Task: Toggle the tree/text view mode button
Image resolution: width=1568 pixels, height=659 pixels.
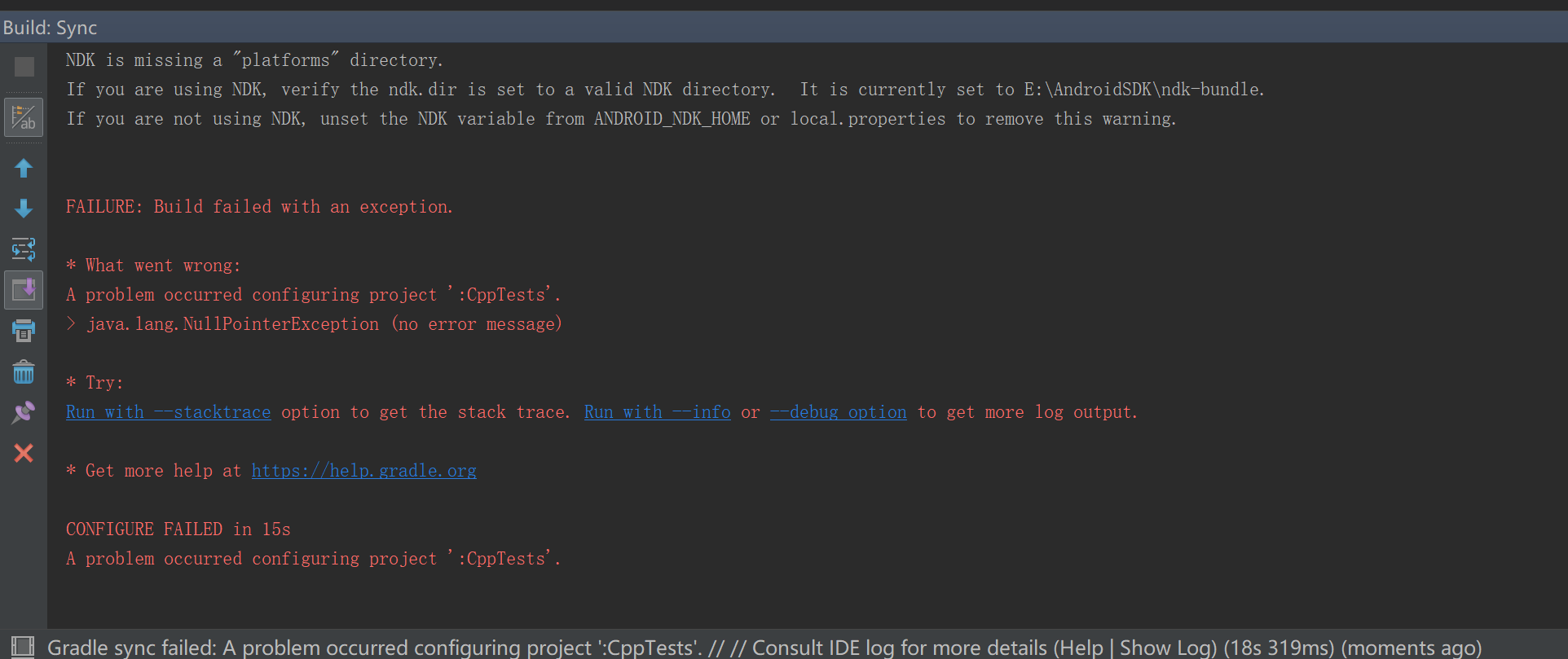Action: tap(24, 117)
